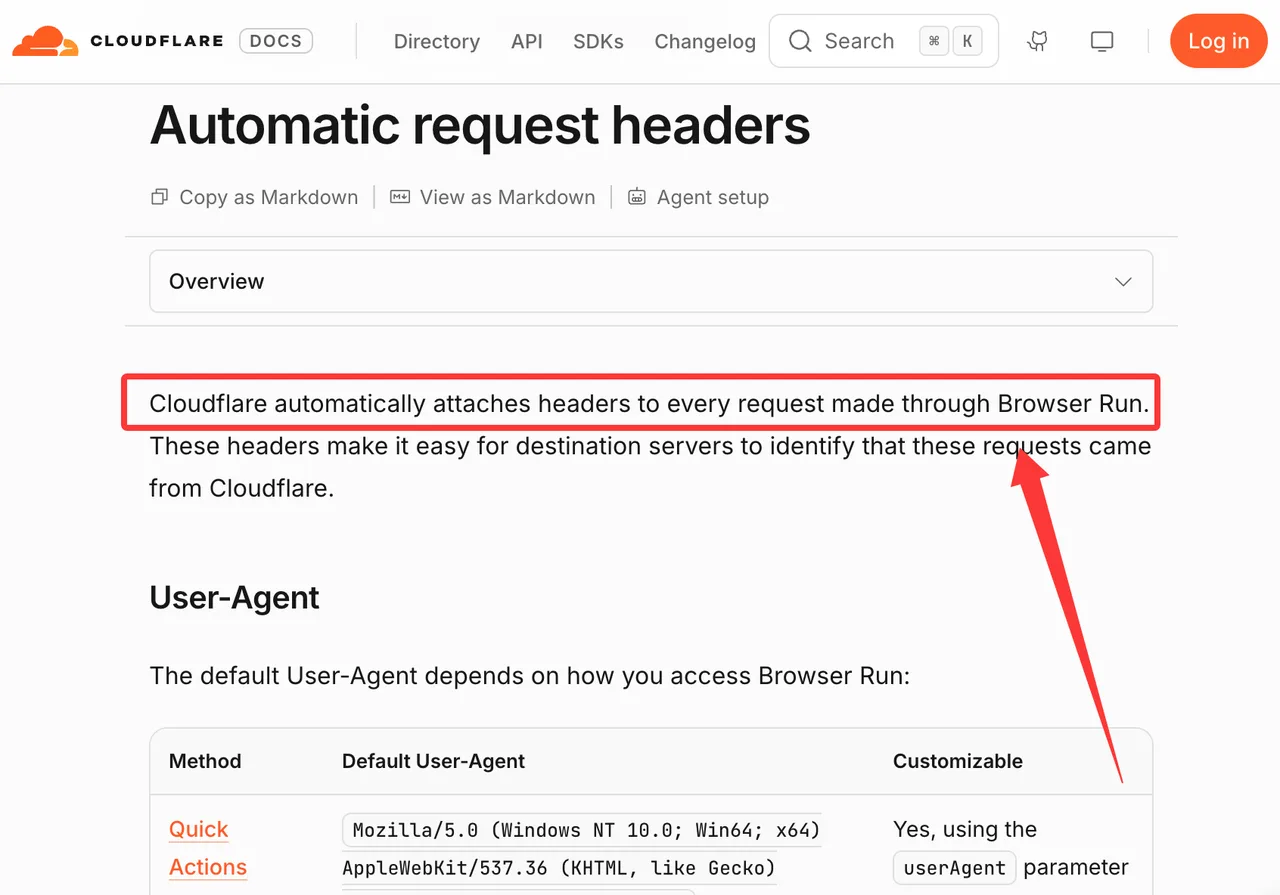Screen dimensions: 1280x895
Task: Click the Cloudflare logo in the header
Action: (x=118, y=41)
